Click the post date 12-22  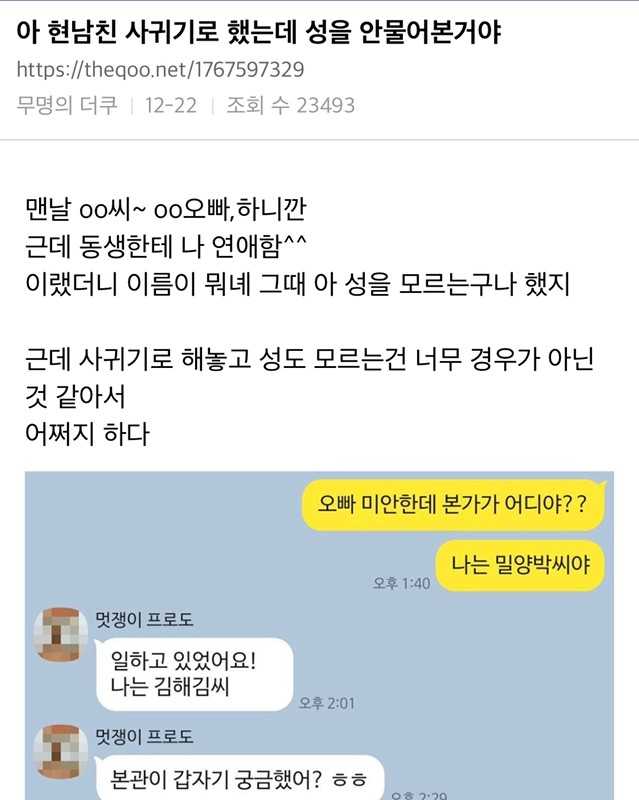(x=170, y=106)
